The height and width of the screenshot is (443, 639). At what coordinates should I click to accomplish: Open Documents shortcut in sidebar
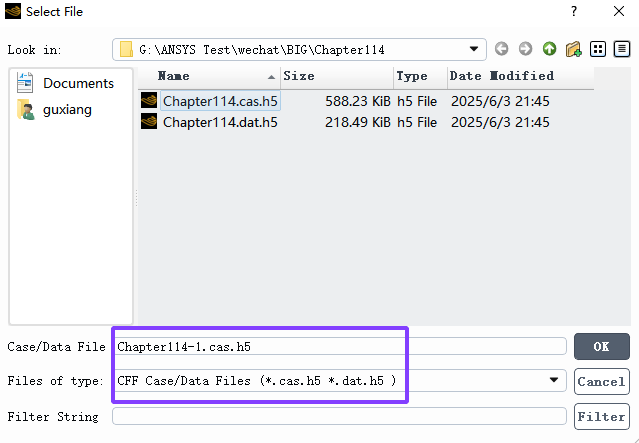(x=65, y=83)
